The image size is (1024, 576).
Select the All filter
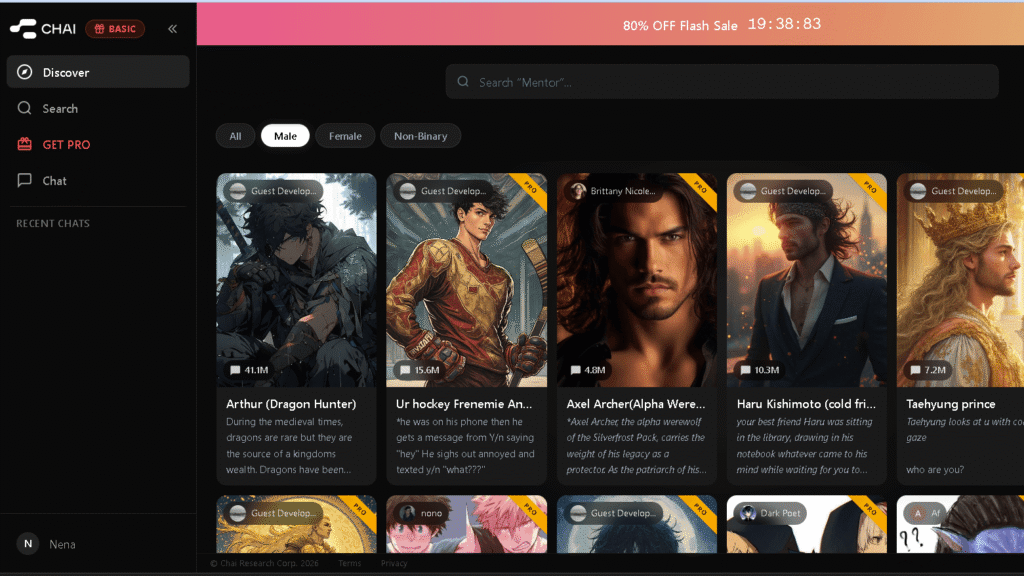tap(235, 136)
